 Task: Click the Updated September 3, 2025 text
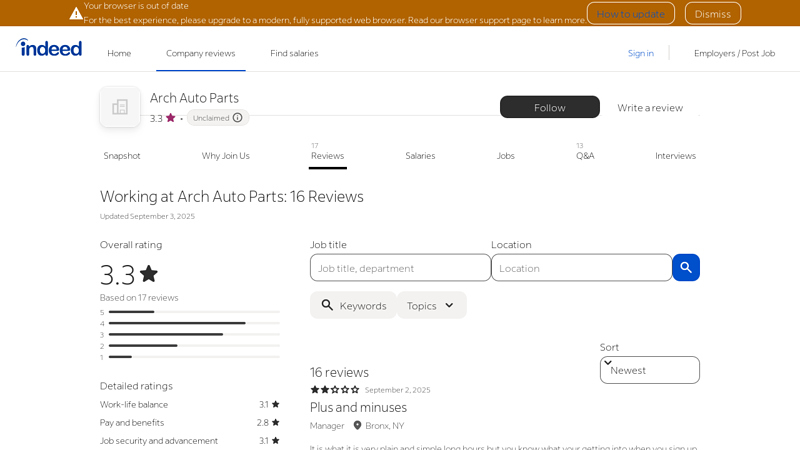[147, 216]
